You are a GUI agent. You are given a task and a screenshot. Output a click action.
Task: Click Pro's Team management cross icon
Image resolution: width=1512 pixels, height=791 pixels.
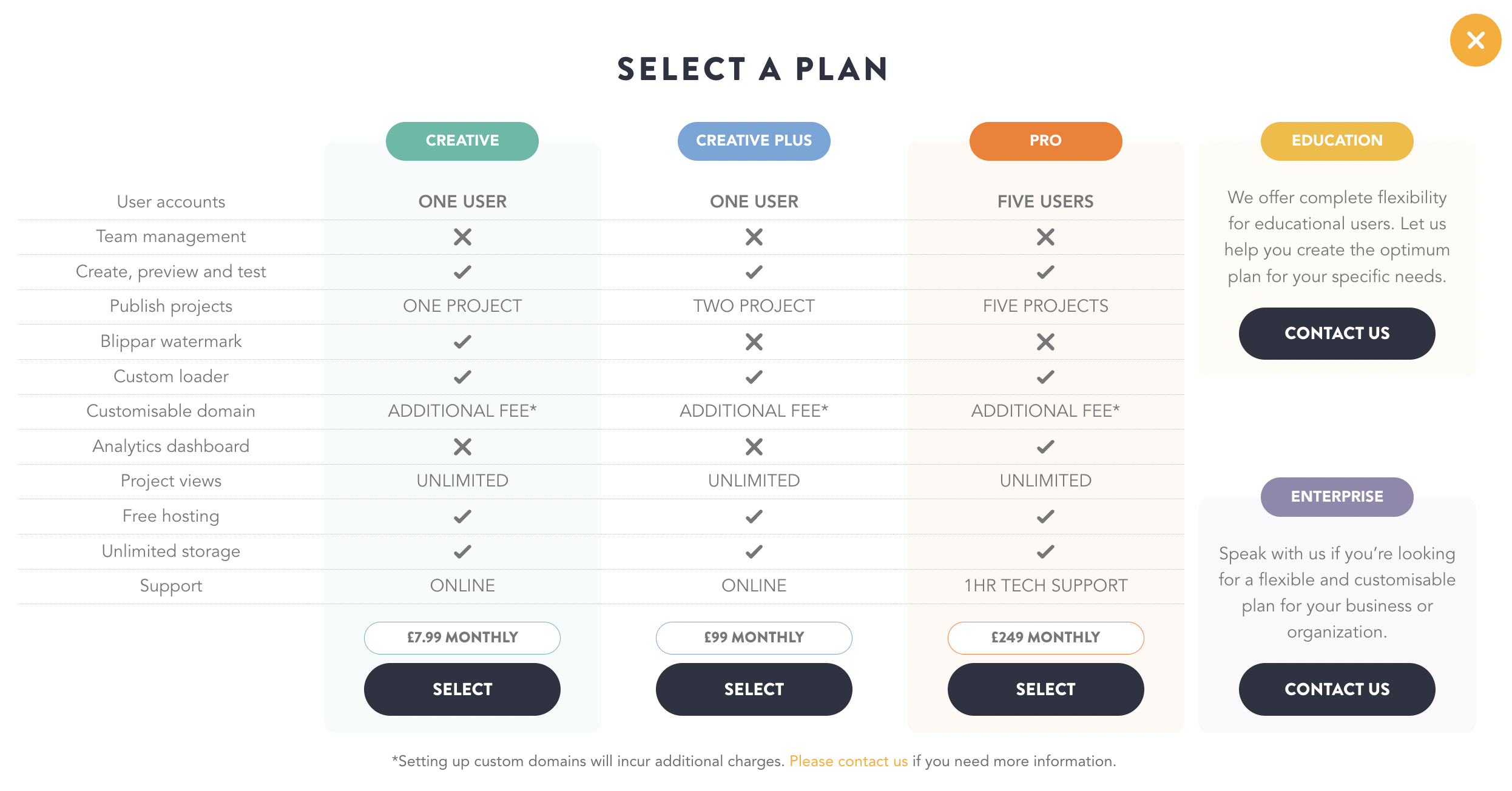click(1045, 237)
